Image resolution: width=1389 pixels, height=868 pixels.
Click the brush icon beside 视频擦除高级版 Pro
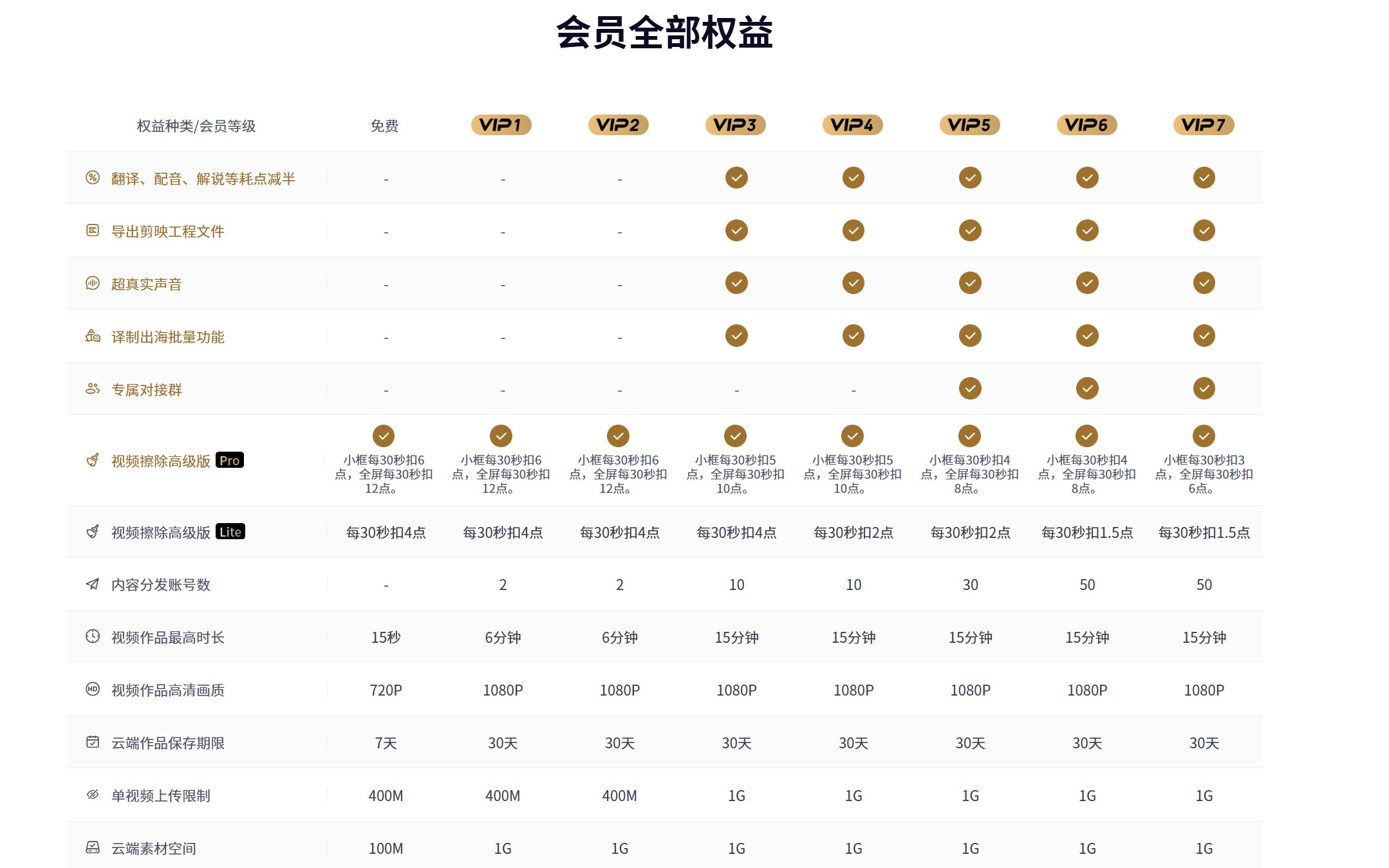92,460
